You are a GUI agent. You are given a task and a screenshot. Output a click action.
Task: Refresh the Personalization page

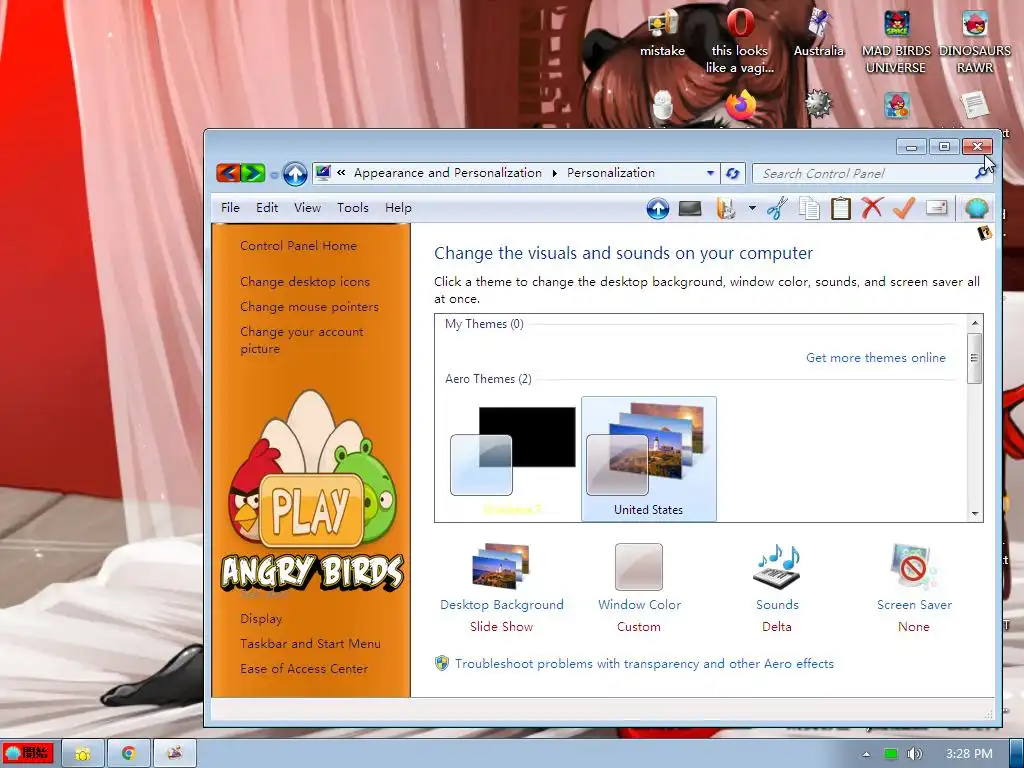click(x=732, y=173)
